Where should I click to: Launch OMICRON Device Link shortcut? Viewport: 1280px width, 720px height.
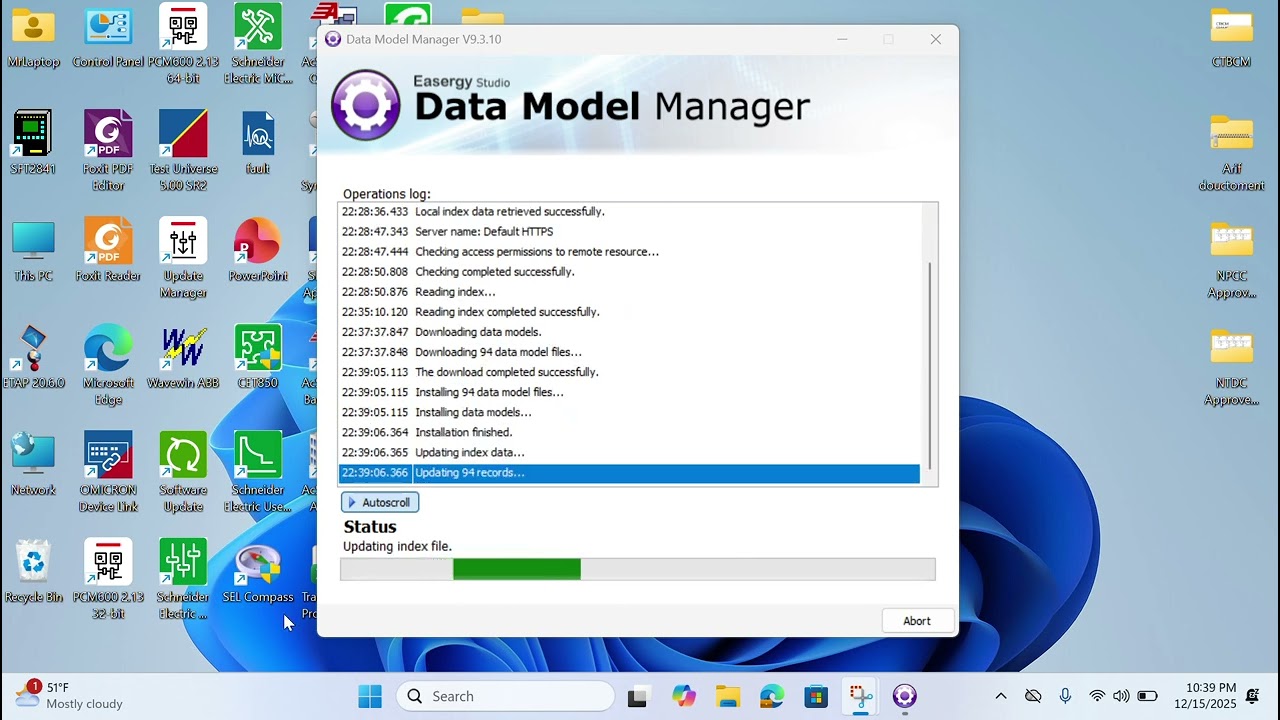click(108, 473)
